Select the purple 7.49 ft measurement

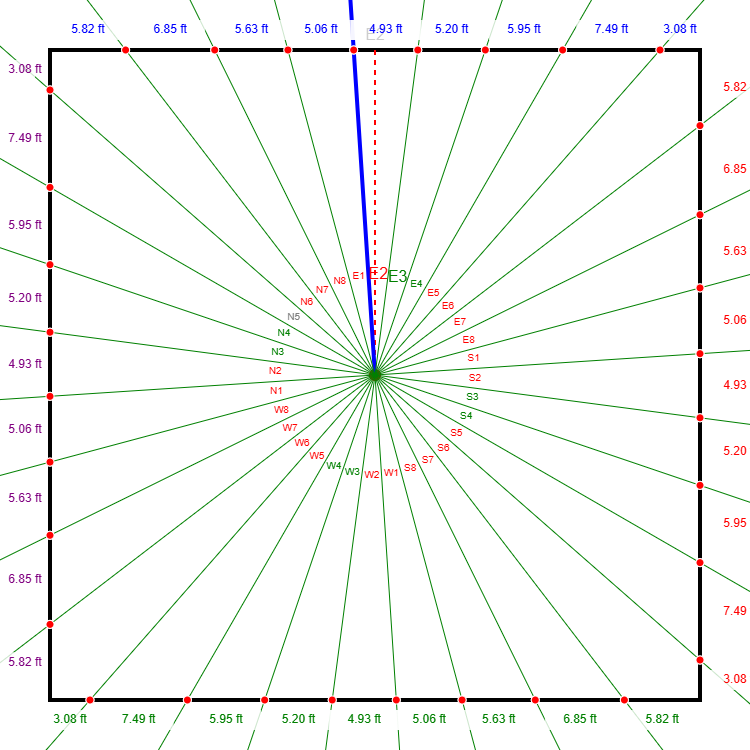pos(25,138)
